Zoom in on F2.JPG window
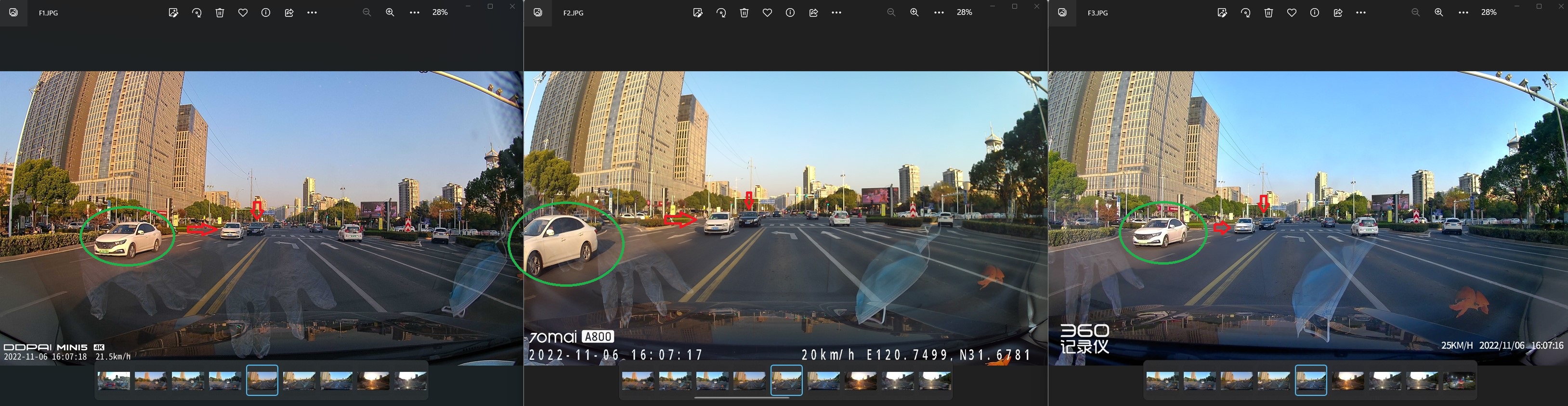 pyautogui.click(x=915, y=13)
